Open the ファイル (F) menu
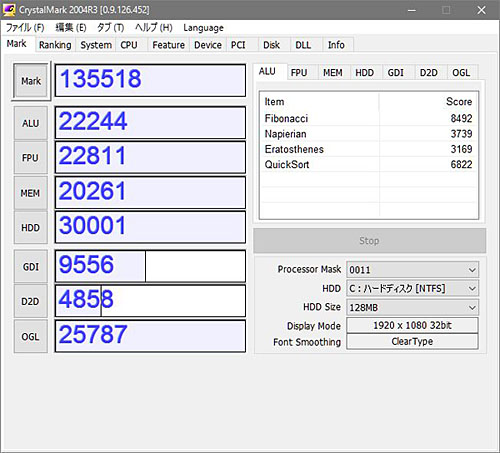This screenshot has height=453, width=500. coord(25,28)
